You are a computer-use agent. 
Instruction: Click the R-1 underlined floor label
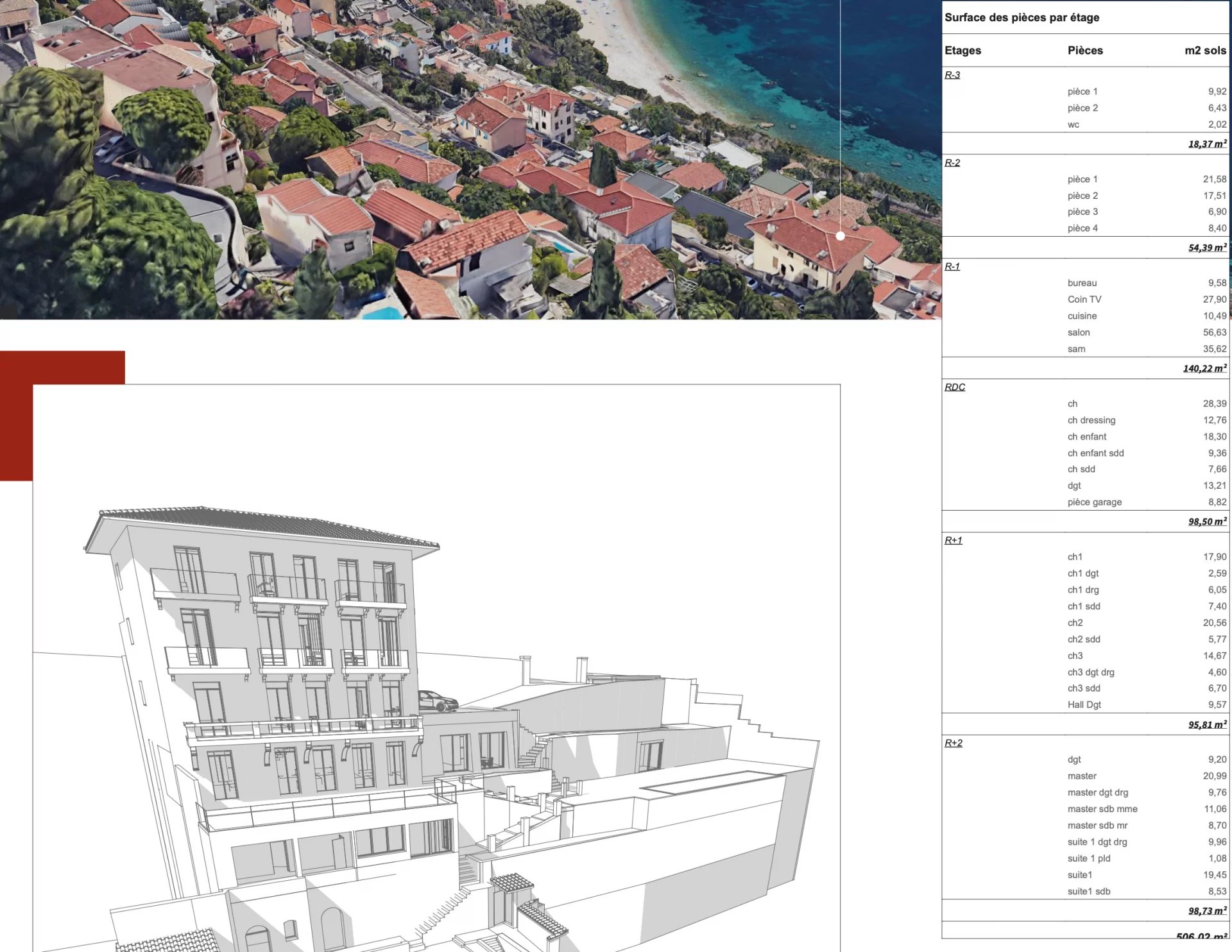pyautogui.click(x=952, y=266)
